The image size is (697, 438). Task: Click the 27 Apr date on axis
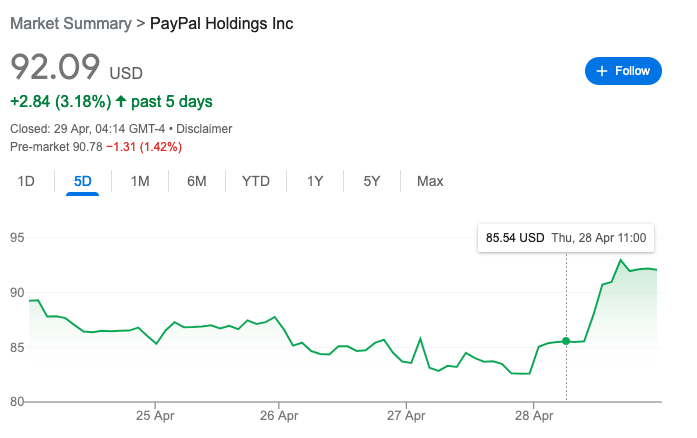point(406,416)
